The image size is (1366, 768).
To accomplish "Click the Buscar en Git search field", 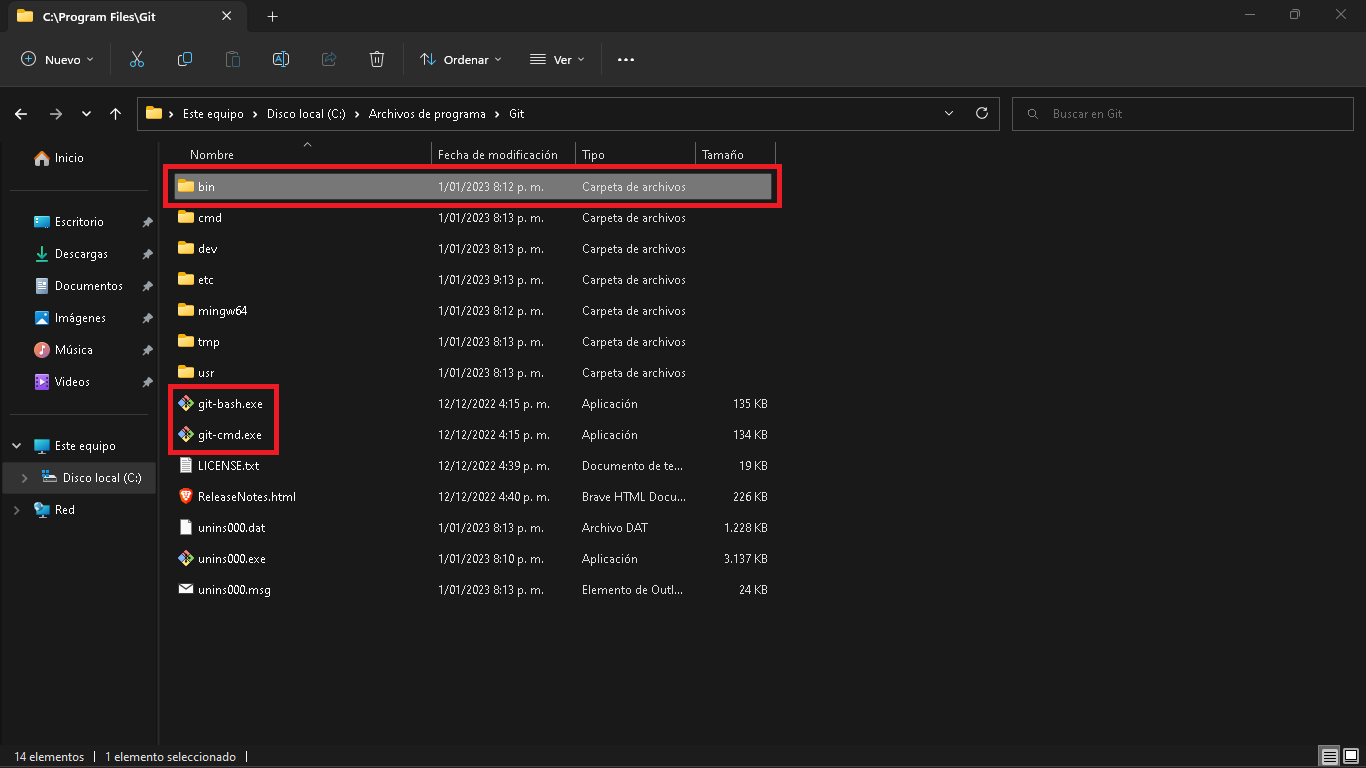I will pyautogui.click(x=1183, y=114).
